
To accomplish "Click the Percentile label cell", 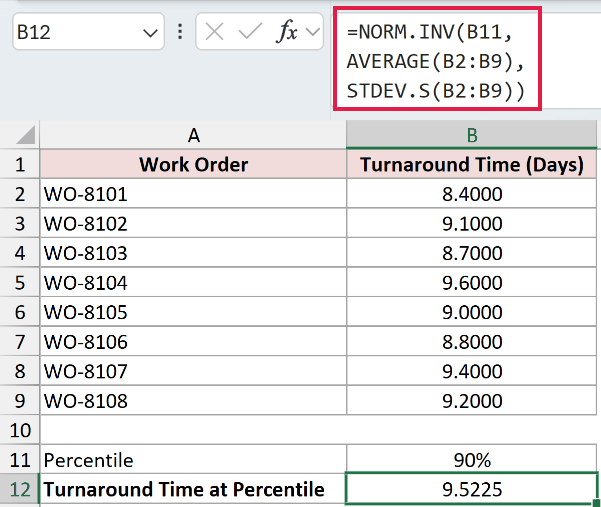I will (193, 459).
